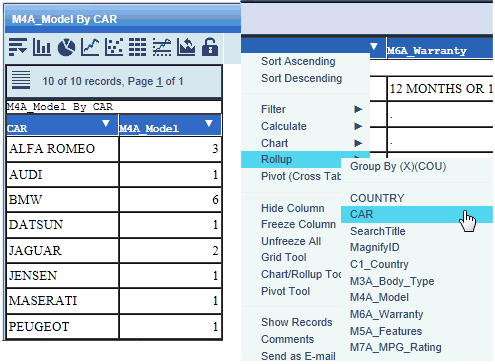This screenshot has height=364, width=495.
Task: Click the CAR column header link
Action: point(17,129)
